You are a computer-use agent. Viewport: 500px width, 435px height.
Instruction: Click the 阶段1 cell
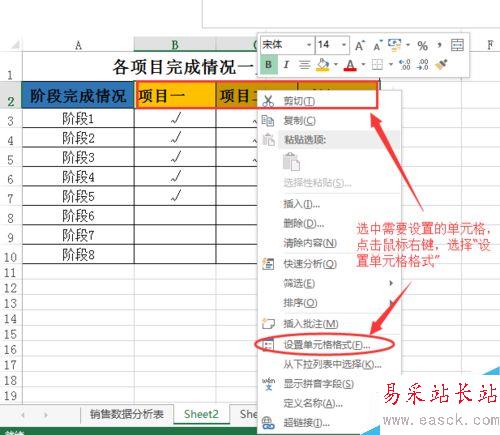[x=78, y=118]
